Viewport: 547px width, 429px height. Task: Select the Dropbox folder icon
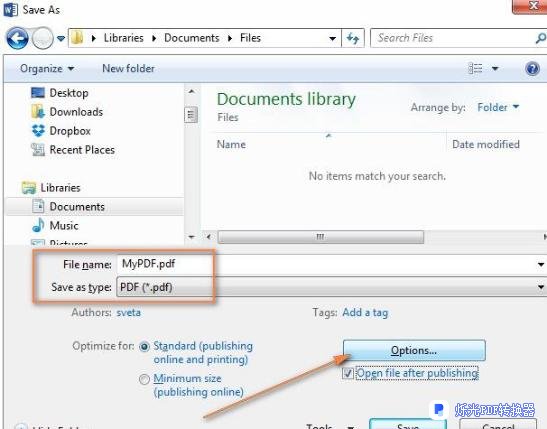point(38,131)
